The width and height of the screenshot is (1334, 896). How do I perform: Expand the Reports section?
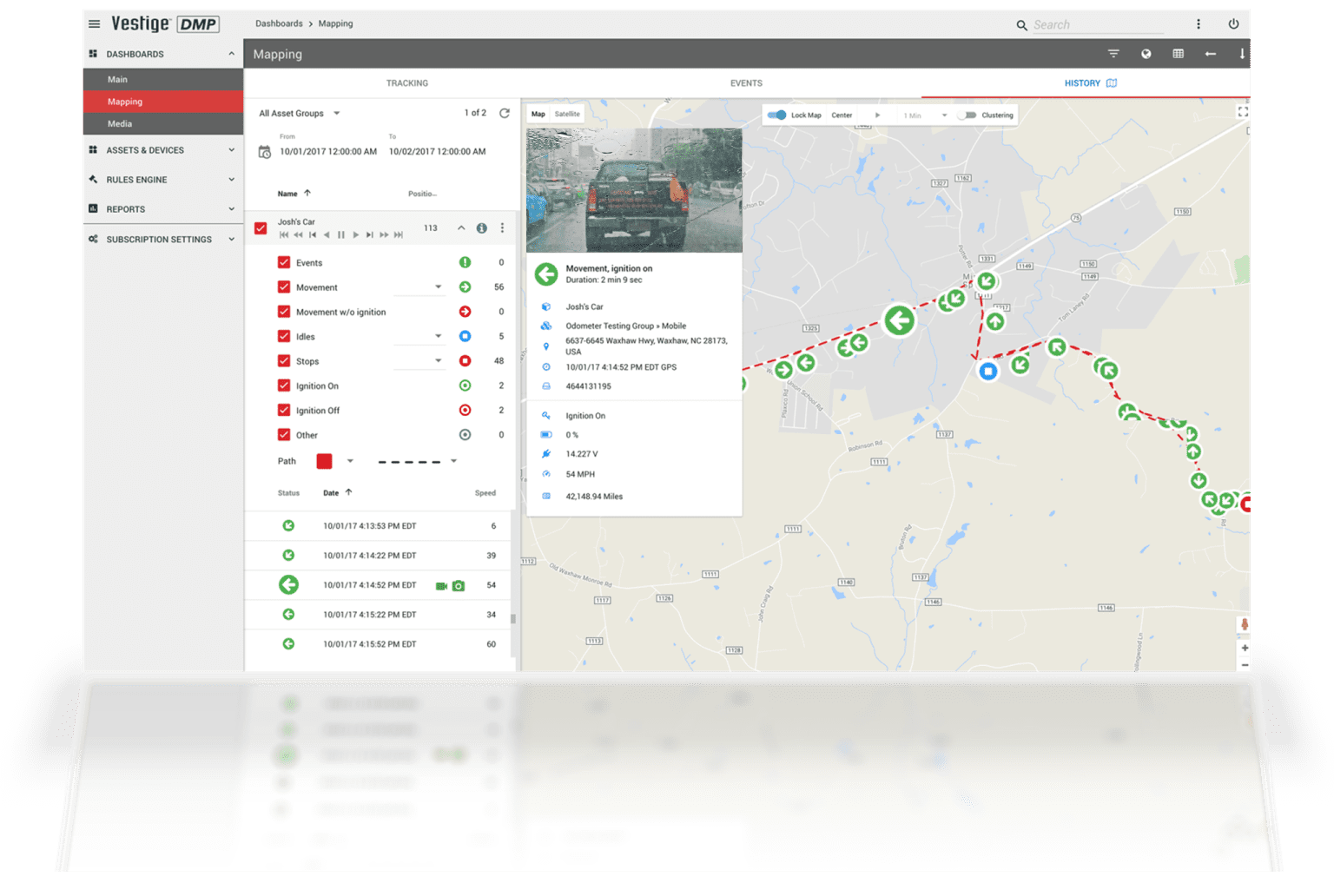click(162, 209)
